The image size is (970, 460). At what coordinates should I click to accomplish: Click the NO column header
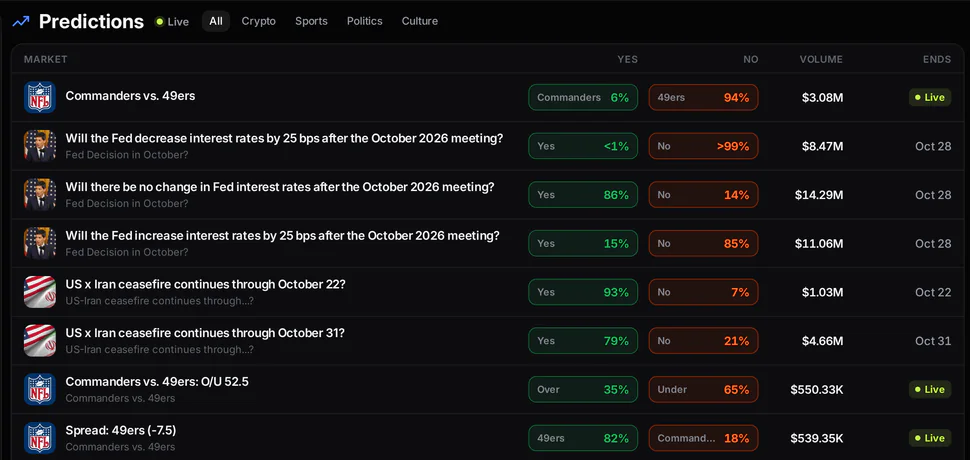750,59
